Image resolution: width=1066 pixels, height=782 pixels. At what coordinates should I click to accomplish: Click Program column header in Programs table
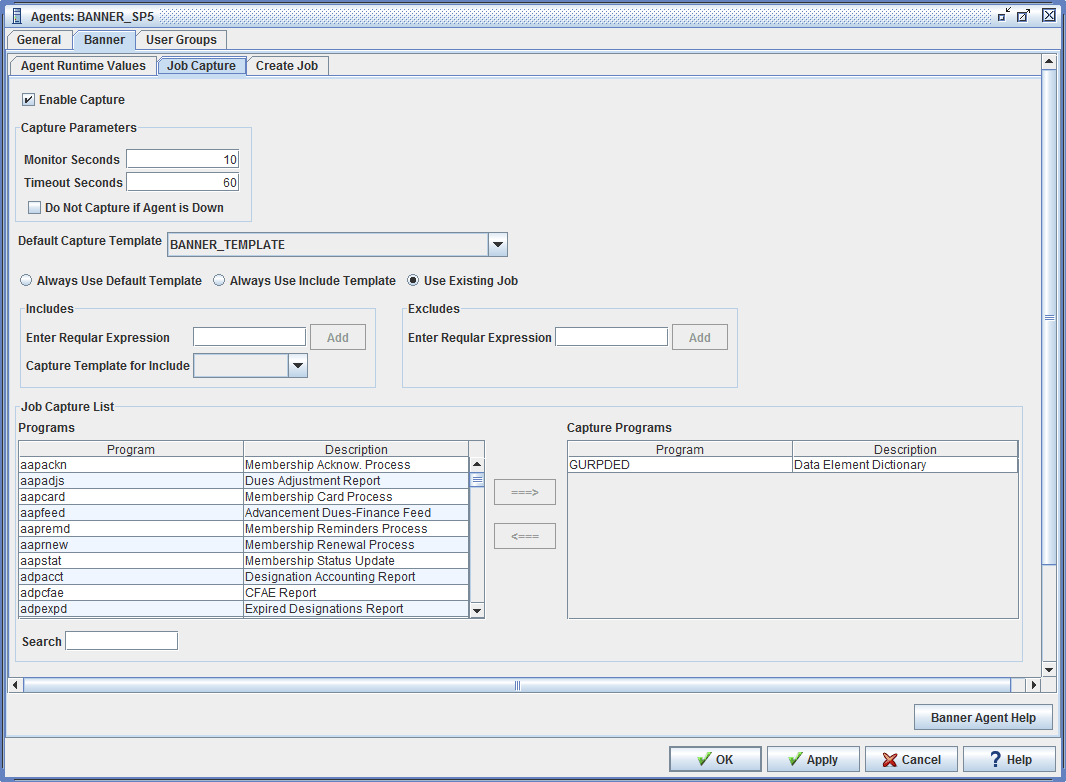[131, 449]
